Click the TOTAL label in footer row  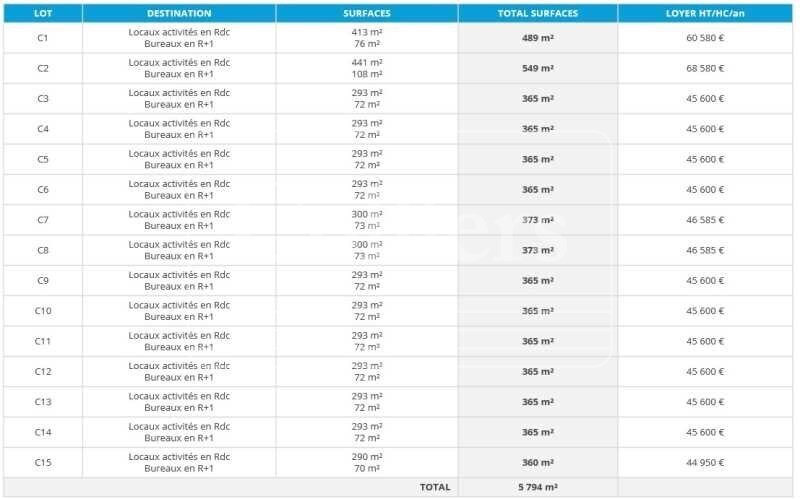click(x=435, y=487)
